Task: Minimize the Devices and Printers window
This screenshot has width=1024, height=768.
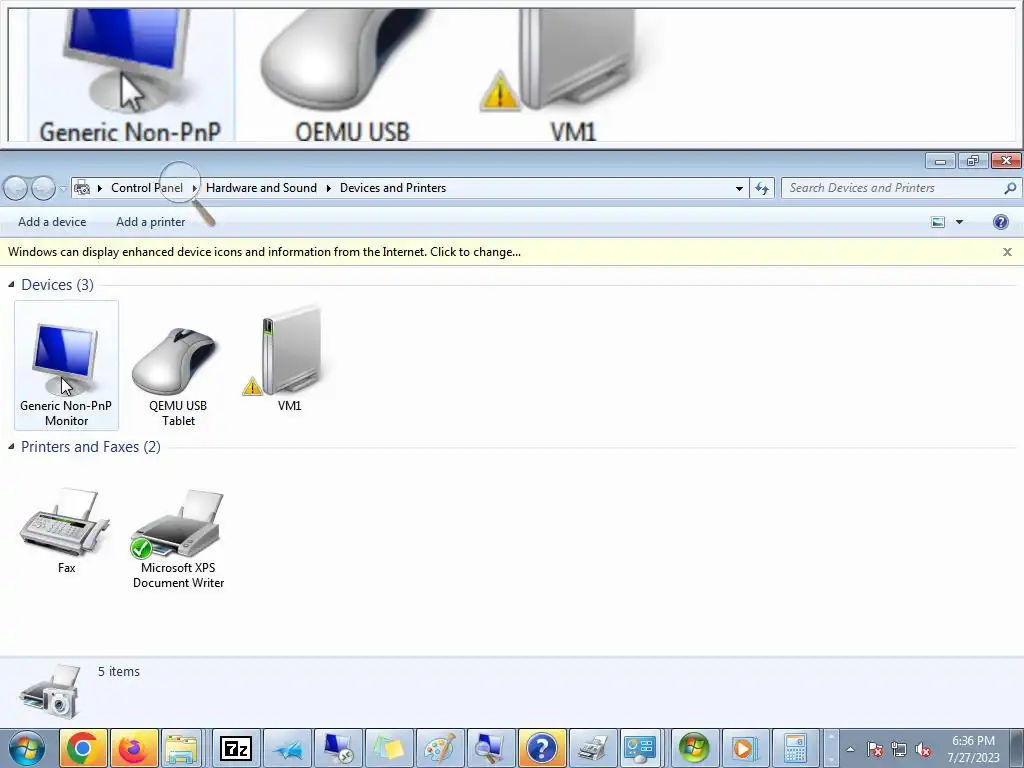Action: point(940,161)
